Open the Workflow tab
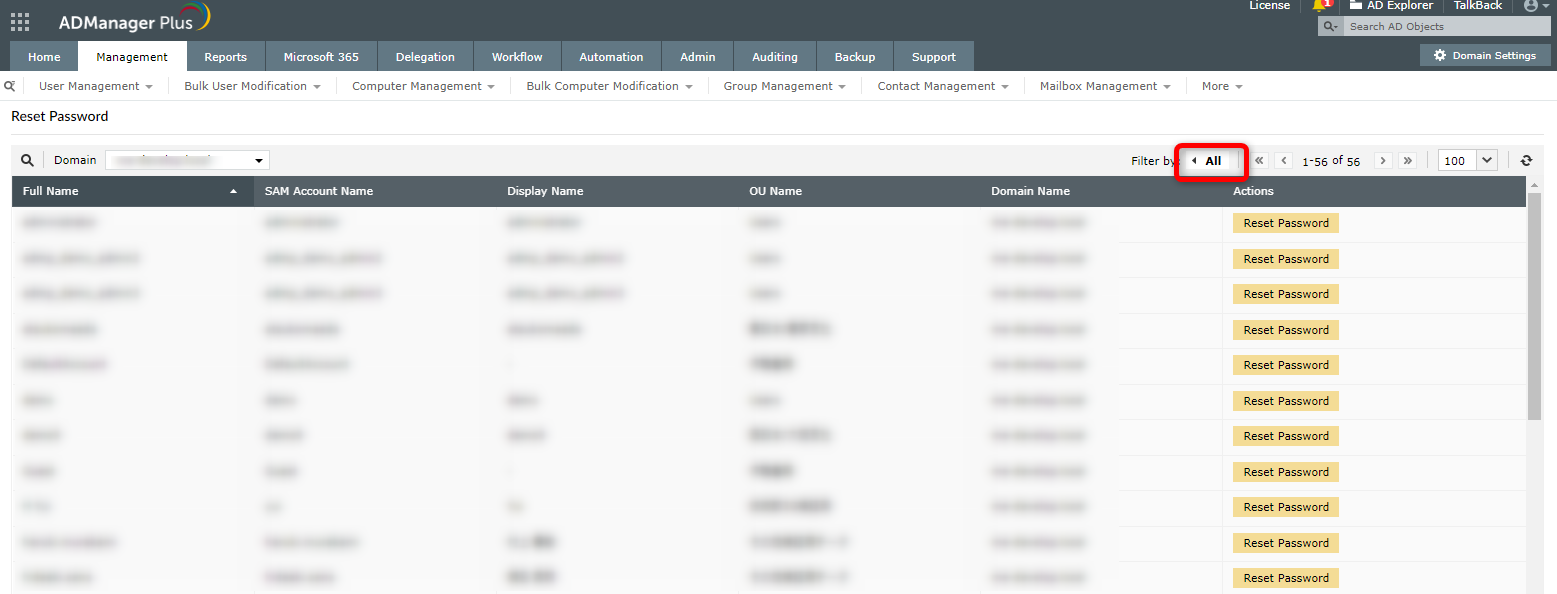Screen dimensions: 1557x594 (x=517, y=57)
